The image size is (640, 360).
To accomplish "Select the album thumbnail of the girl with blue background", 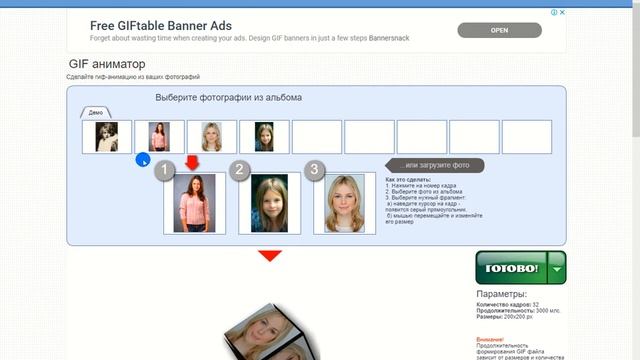I will coord(264,137).
